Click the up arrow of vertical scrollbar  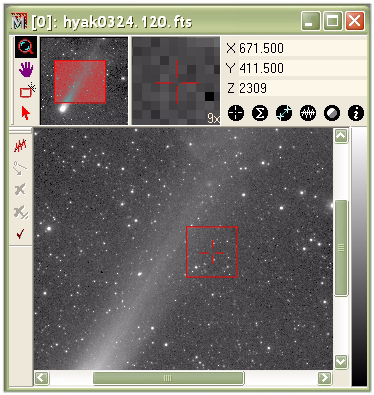(x=341, y=136)
